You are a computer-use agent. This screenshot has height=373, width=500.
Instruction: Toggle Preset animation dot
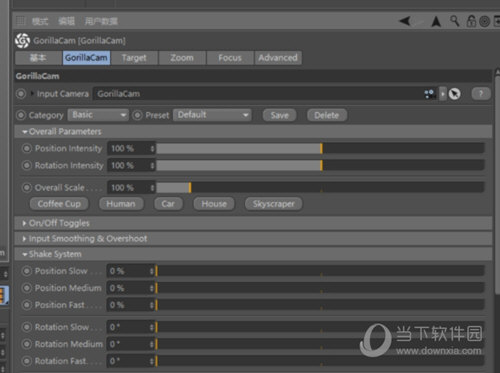tap(137, 115)
